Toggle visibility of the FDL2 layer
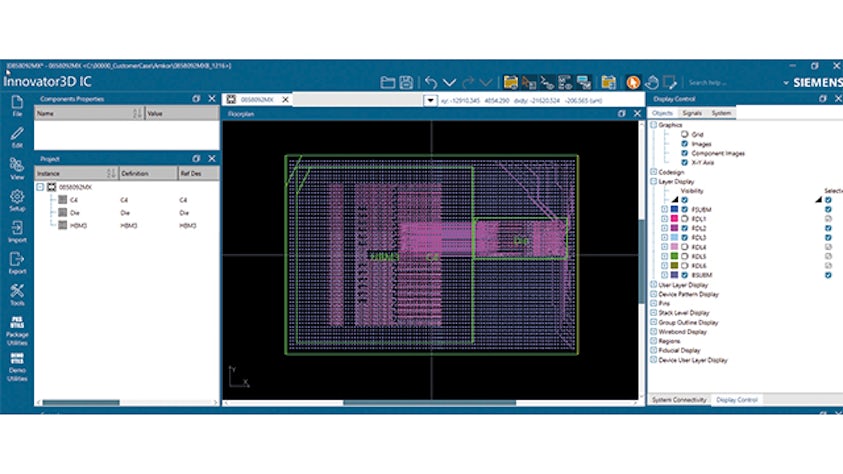The image size is (843, 474). click(685, 227)
